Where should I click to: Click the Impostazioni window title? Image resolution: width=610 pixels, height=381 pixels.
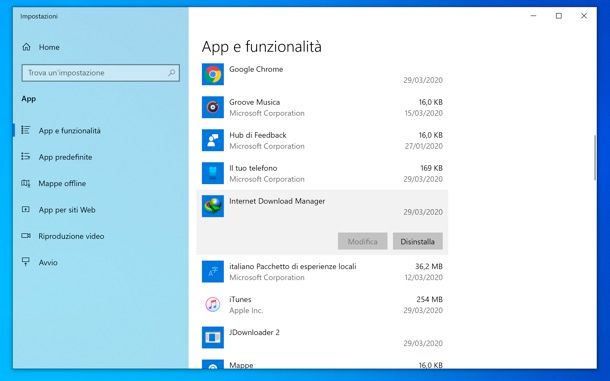pyautogui.click(x=39, y=16)
